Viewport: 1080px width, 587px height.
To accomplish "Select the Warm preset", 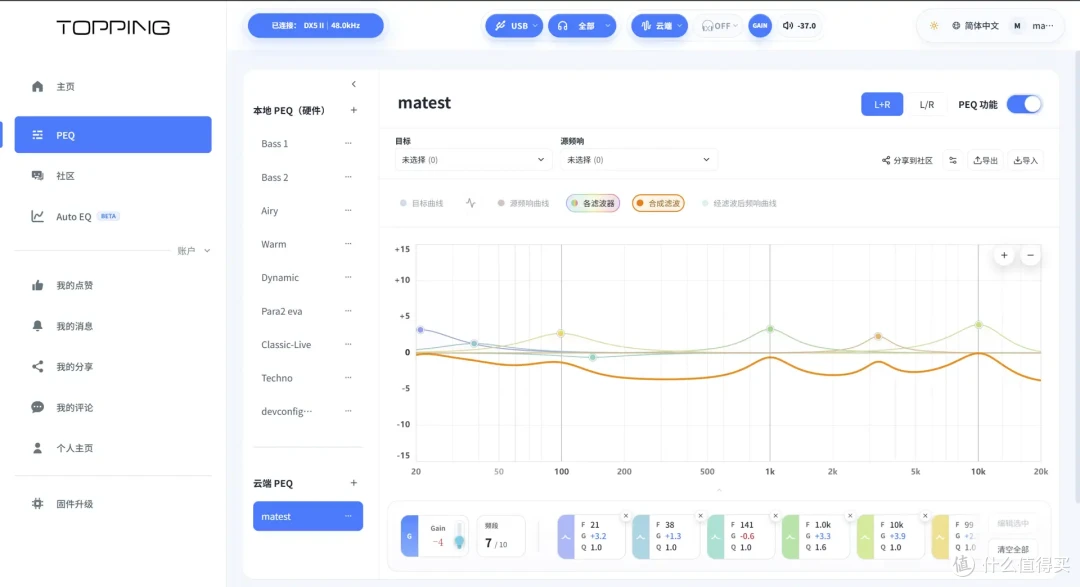I will tap(273, 244).
